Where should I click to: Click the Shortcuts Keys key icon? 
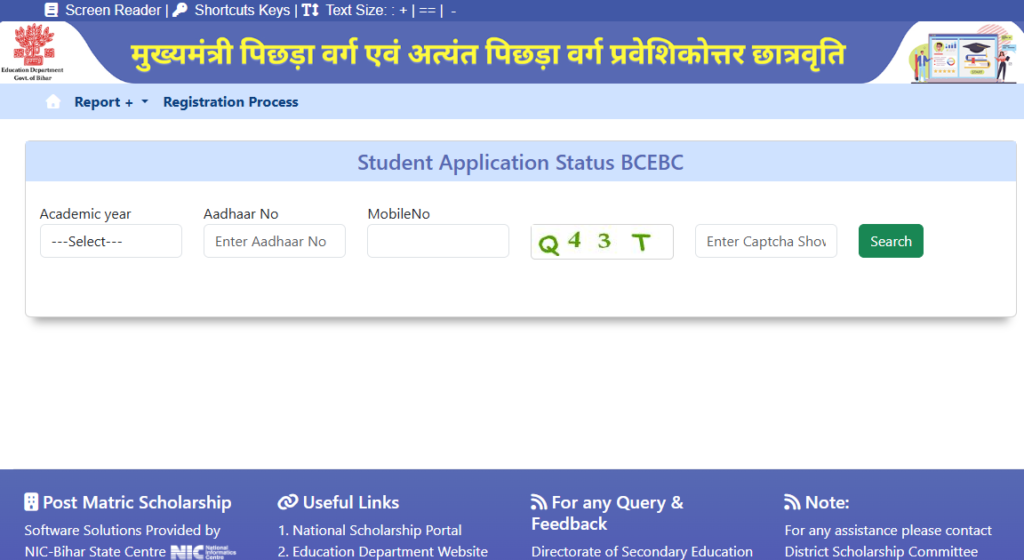click(180, 10)
